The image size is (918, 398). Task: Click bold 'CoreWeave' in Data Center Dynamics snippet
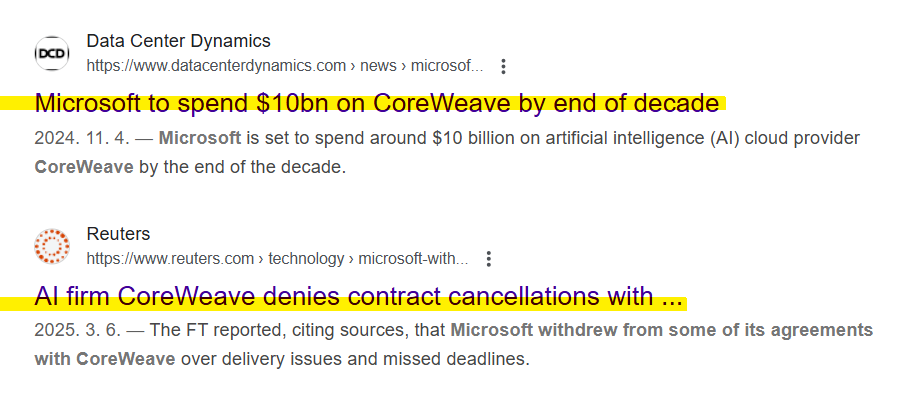(x=84, y=167)
